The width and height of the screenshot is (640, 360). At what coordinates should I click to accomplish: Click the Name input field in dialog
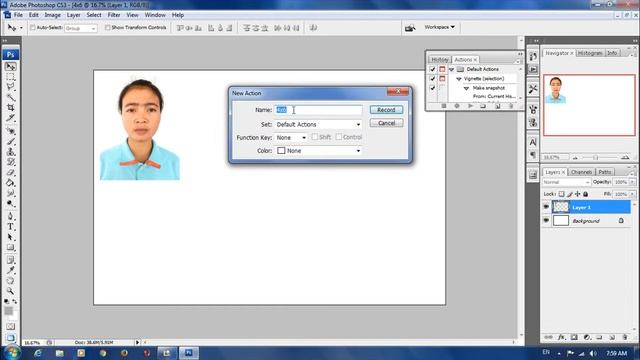[x=318, y=110]
